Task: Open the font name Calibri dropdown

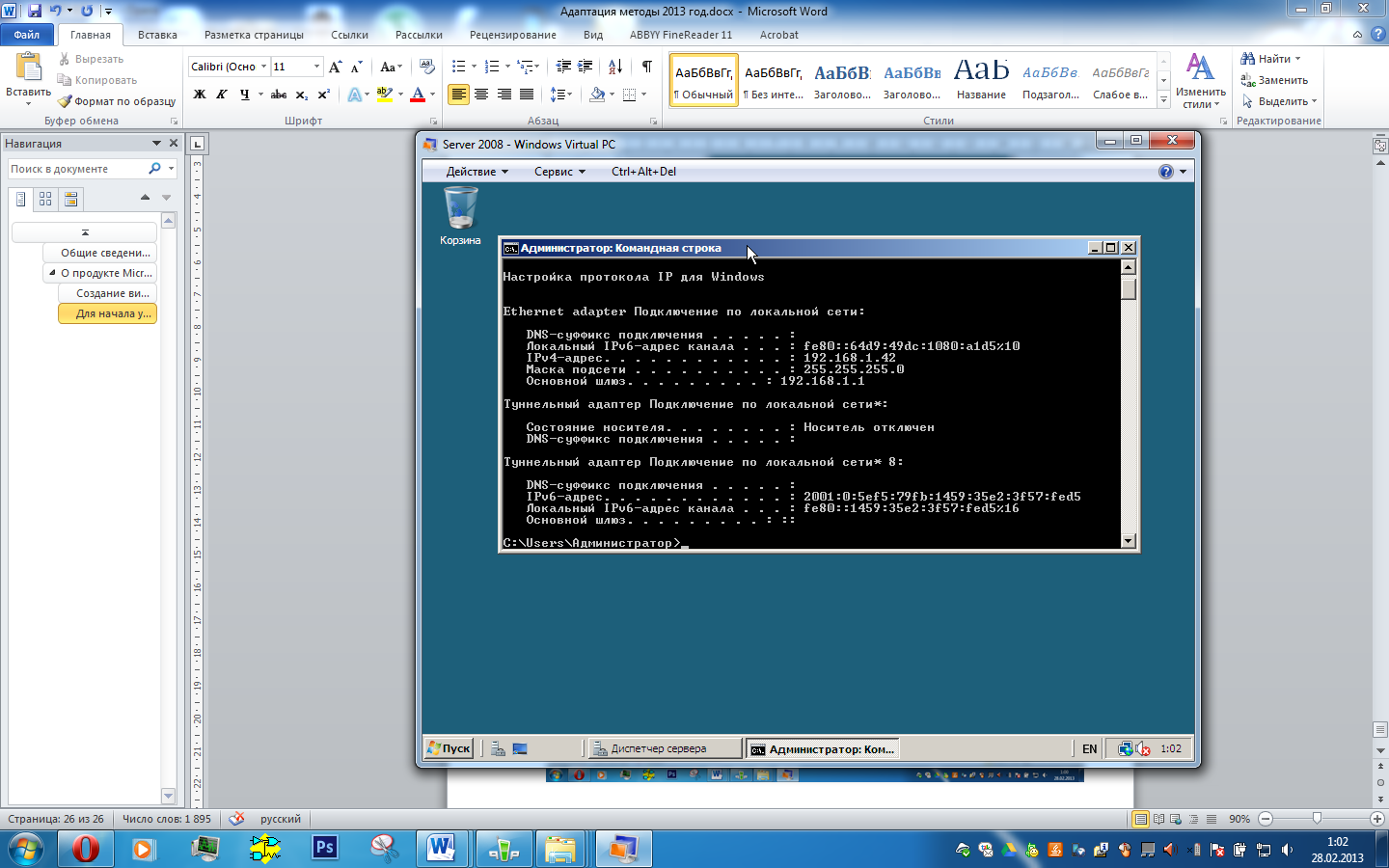Action: (x=263, y=67)
